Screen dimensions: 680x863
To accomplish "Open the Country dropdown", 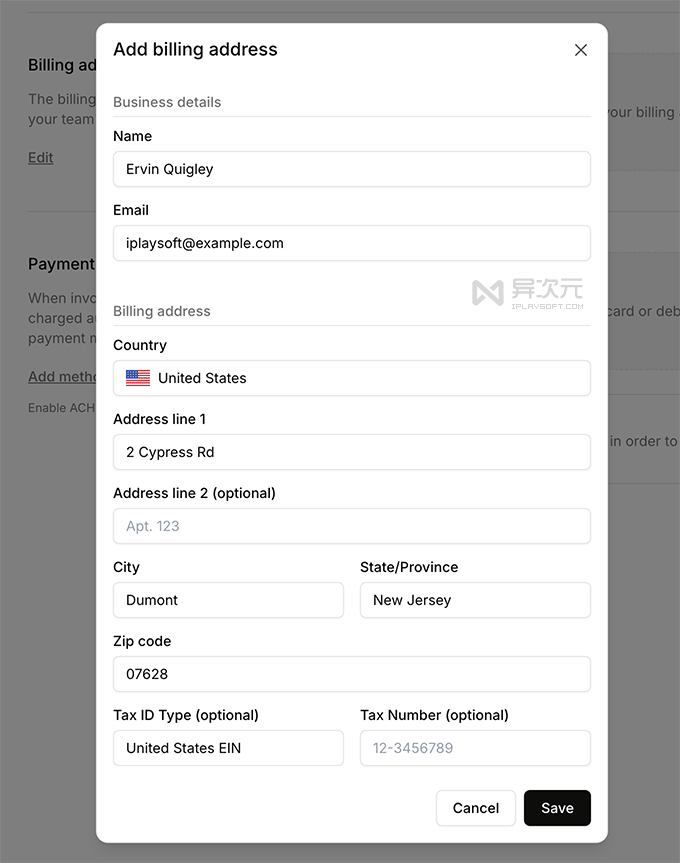I will pos(351,378).
